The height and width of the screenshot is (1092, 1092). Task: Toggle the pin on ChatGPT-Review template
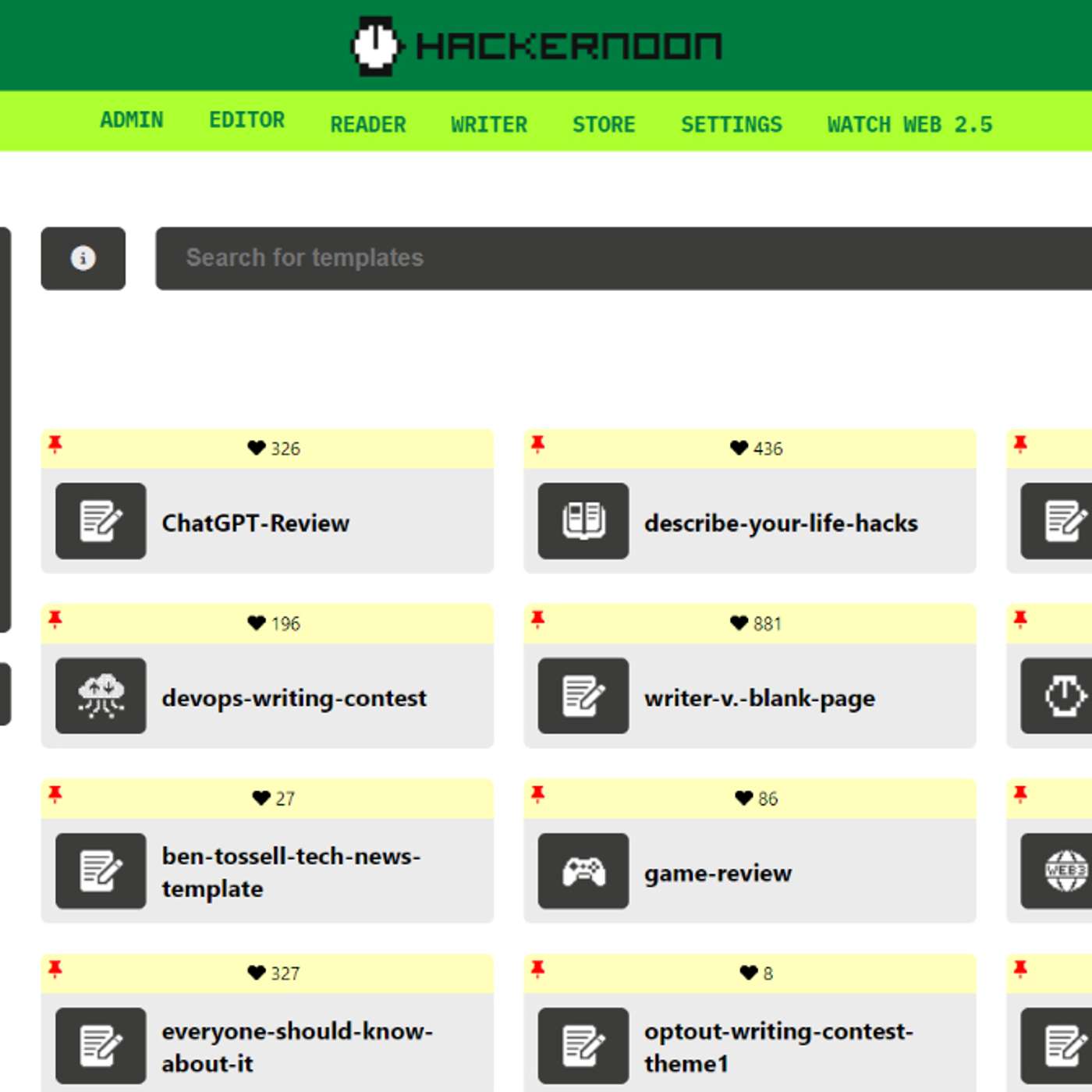click(x=55, y=445)
